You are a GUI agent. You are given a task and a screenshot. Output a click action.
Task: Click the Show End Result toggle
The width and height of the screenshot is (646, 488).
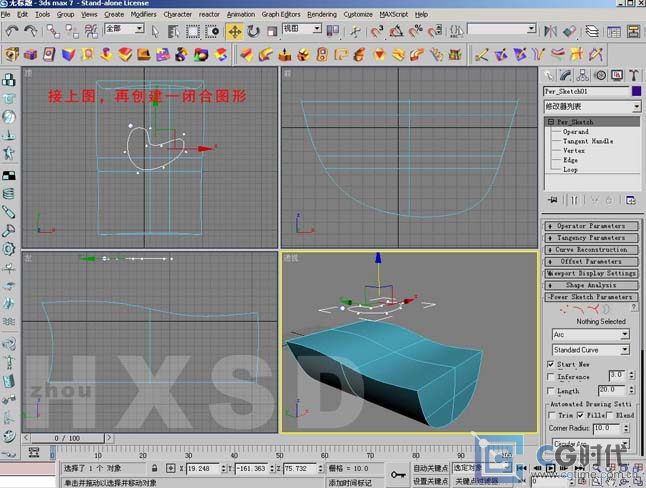click(574, 200)
